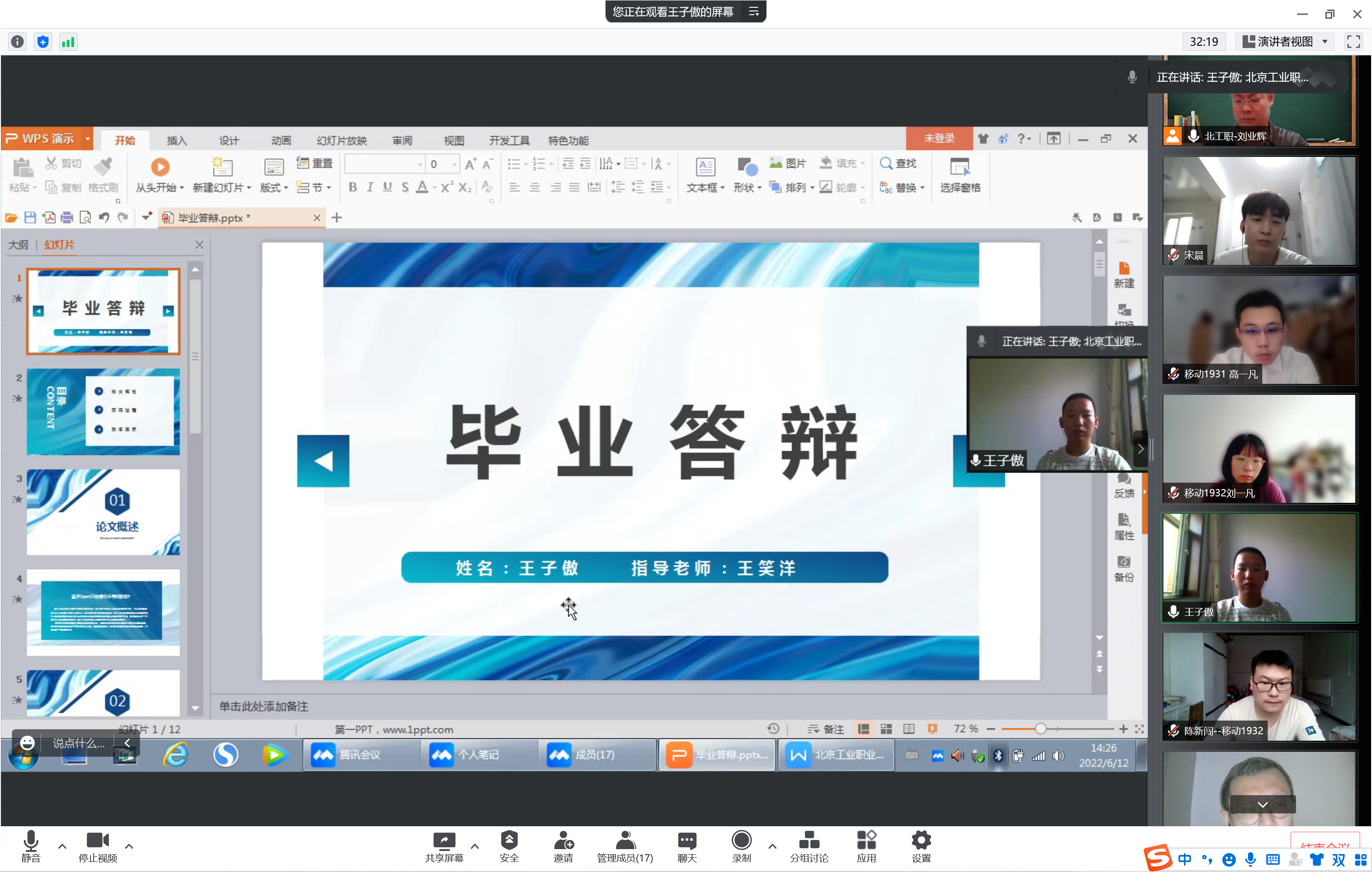Click the zoom in plus button
1372x872 pixels.
coord(1123,728)
